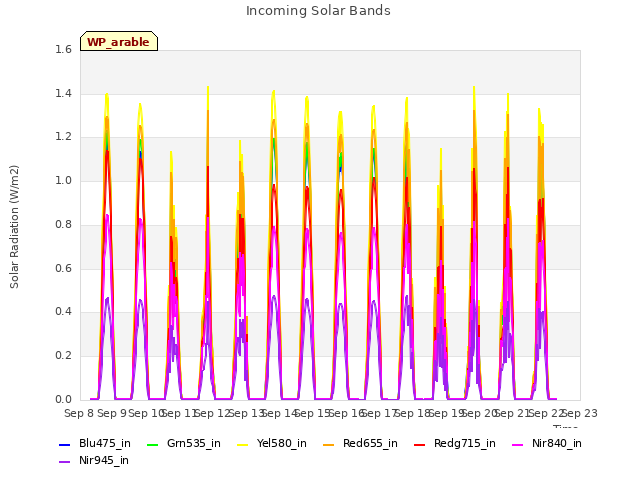Click the Yel580_in yellow legend swatch
The height and width of the screenshot is (480, 640).
point(242,444)
